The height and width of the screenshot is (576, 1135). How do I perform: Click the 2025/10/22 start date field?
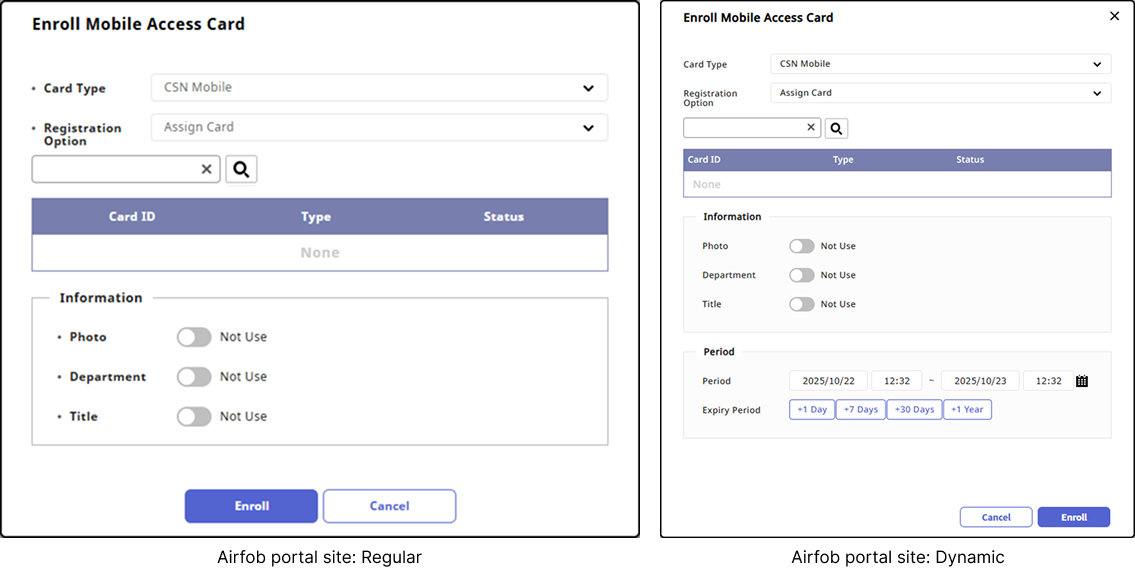pyautogui.click(x=828, y=381)
